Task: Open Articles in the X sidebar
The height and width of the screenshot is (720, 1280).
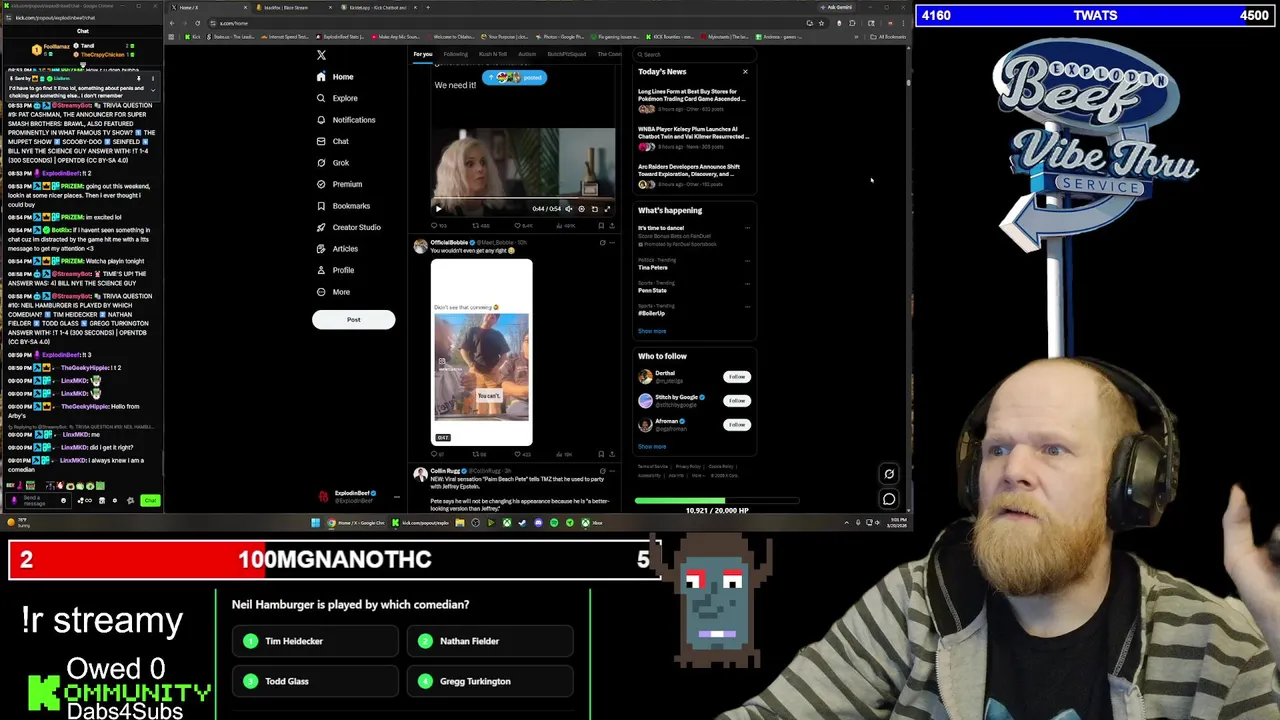Action: click(x=336, y=249)
